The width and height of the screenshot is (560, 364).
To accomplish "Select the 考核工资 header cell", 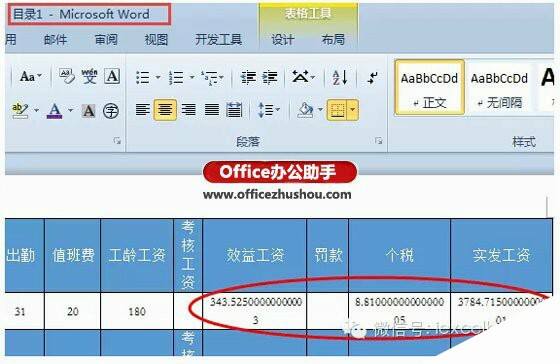I will pos(188,255).
